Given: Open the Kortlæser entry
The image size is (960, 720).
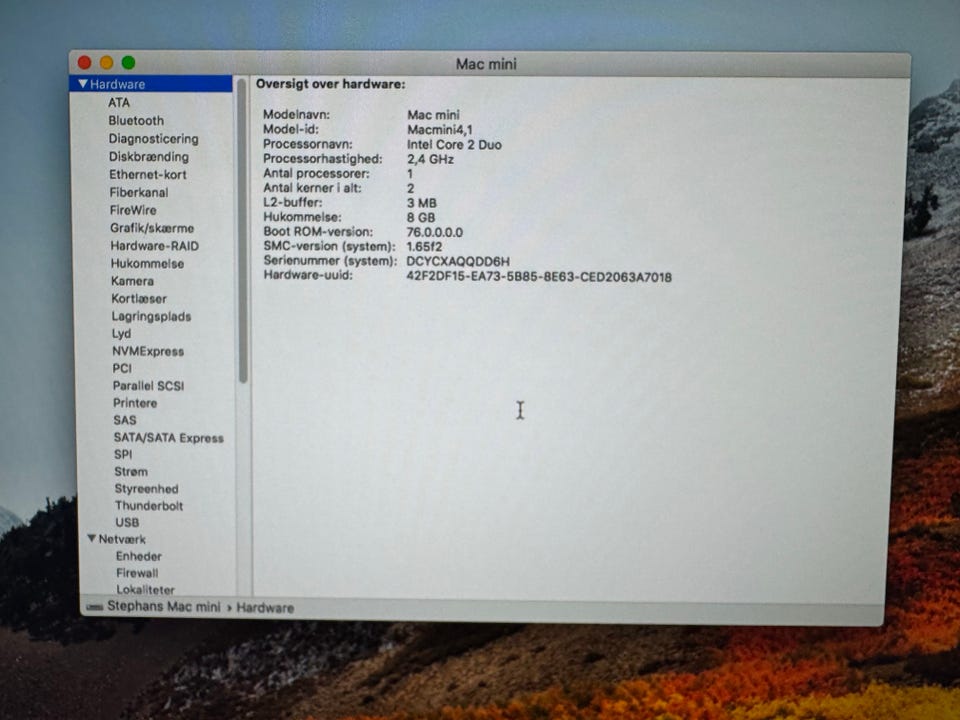Looking at the screenshot, I should point(139,299).
